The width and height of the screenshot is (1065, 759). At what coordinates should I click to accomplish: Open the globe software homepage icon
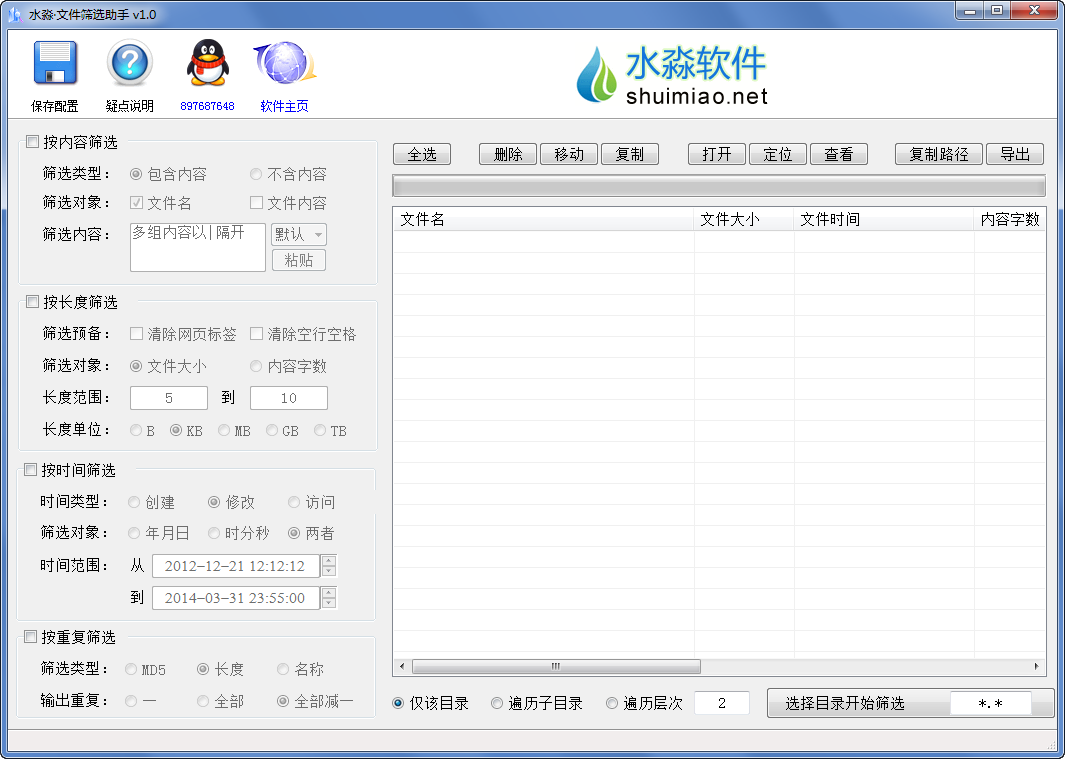[285, 63]
